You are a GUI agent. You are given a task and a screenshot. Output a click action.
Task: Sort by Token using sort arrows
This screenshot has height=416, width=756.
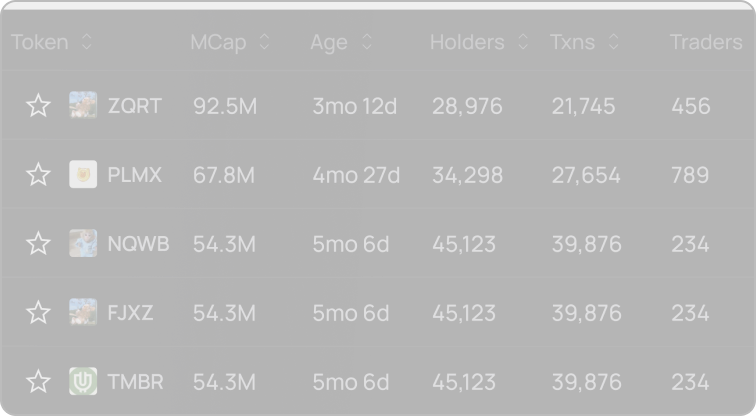click(87, 42)
